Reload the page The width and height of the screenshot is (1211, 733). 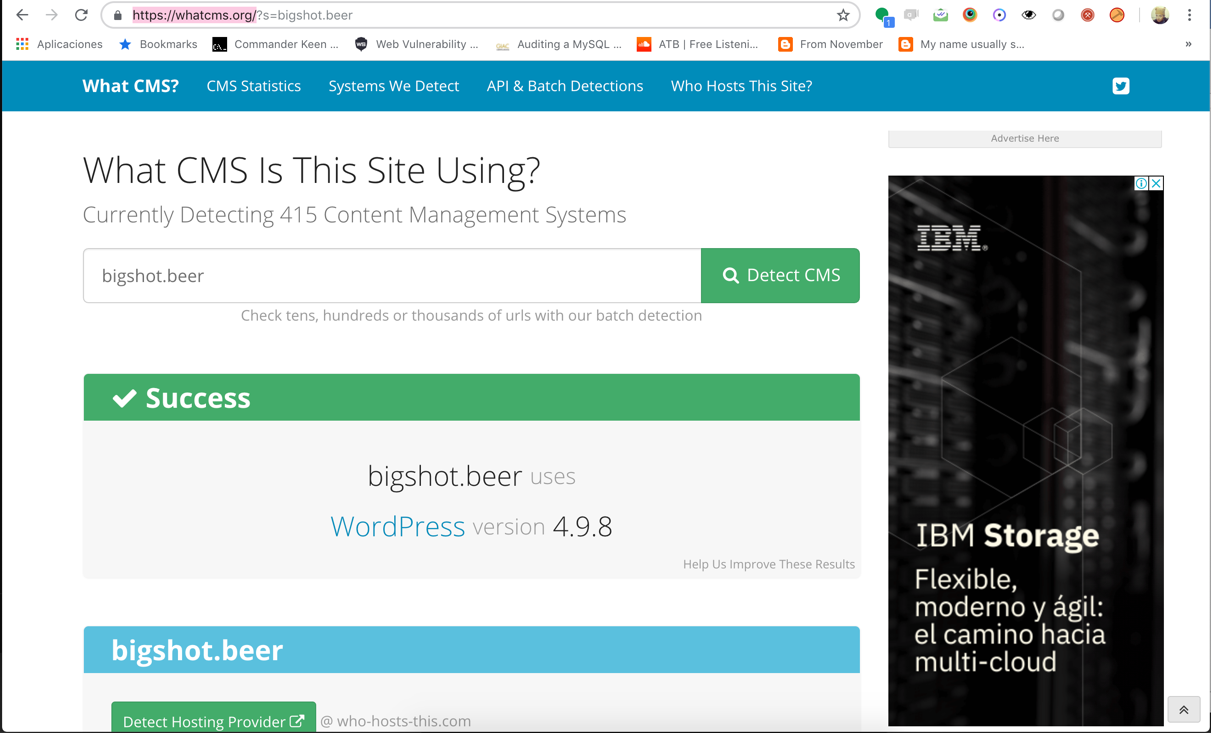tap(81, 15)
